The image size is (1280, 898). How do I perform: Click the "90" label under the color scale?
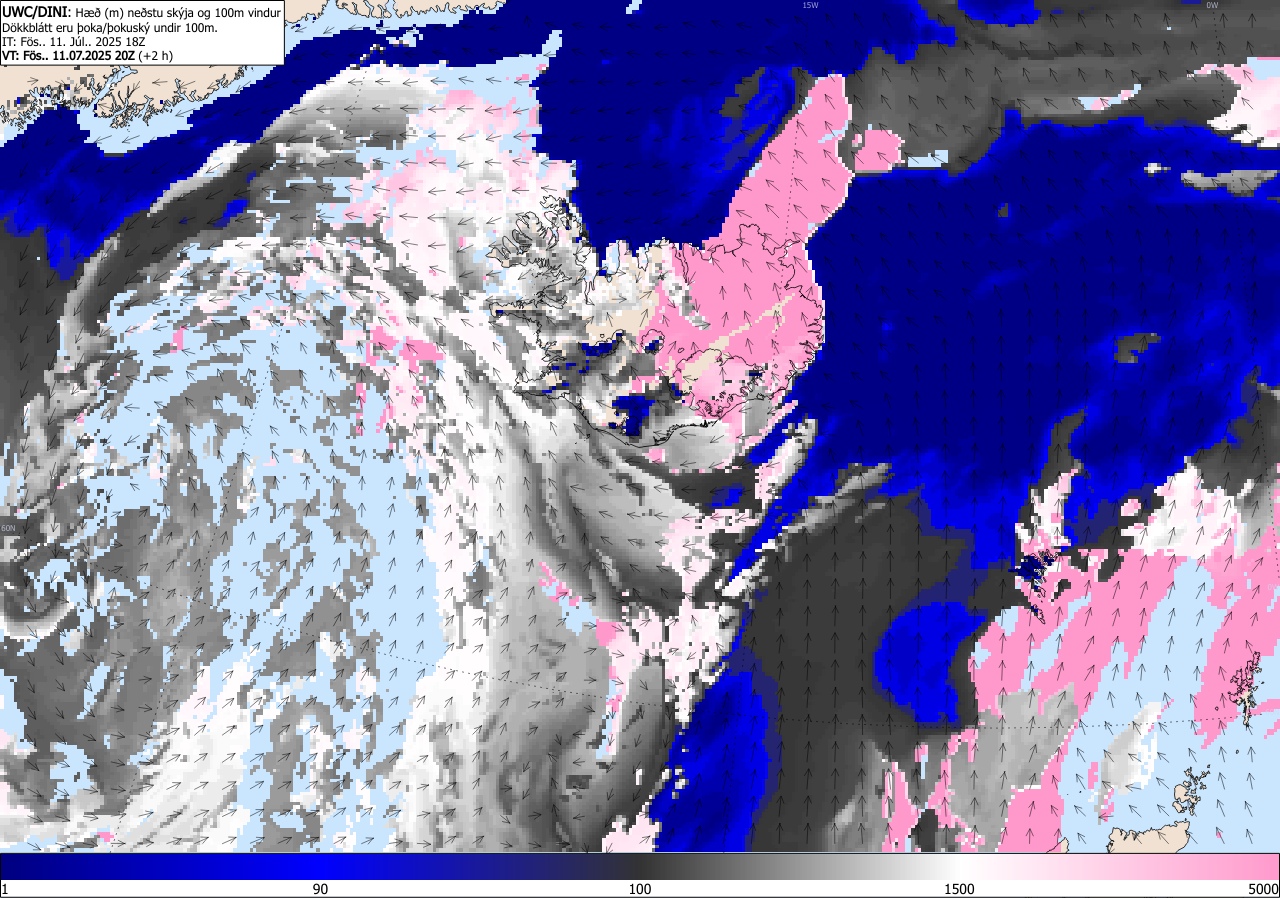pos(320,889)
